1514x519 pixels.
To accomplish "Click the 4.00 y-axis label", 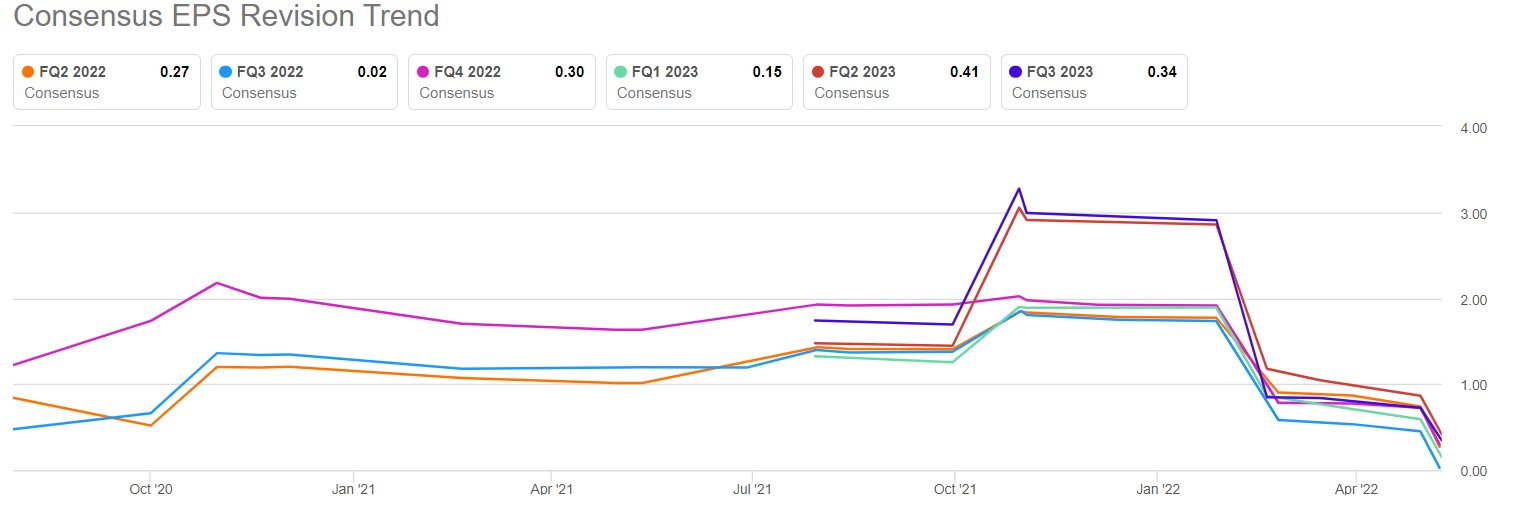I will pyautogui.click(x=1474, y=128).
